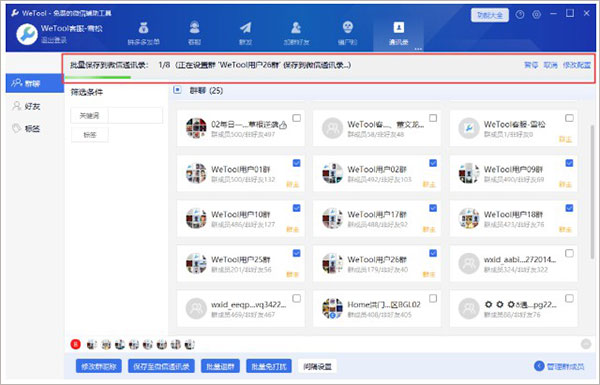Screen dimensions: 600x385
Task: Click the 退出登录 logout link
Action: (54, 40)
